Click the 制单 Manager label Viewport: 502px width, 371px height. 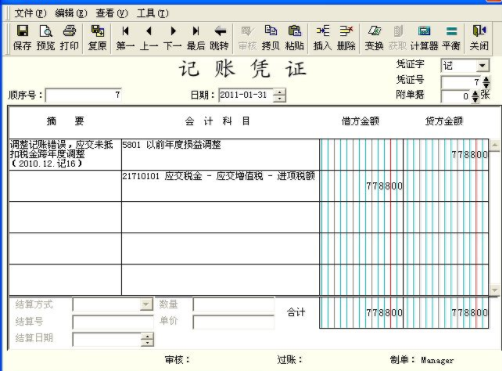click(x=422, y=360)
